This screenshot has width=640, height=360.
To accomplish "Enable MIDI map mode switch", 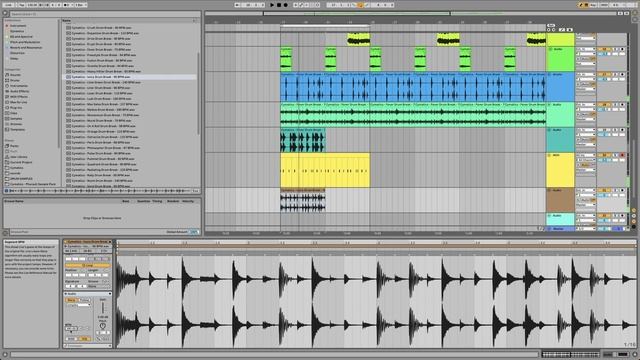I will pos(604,5).
